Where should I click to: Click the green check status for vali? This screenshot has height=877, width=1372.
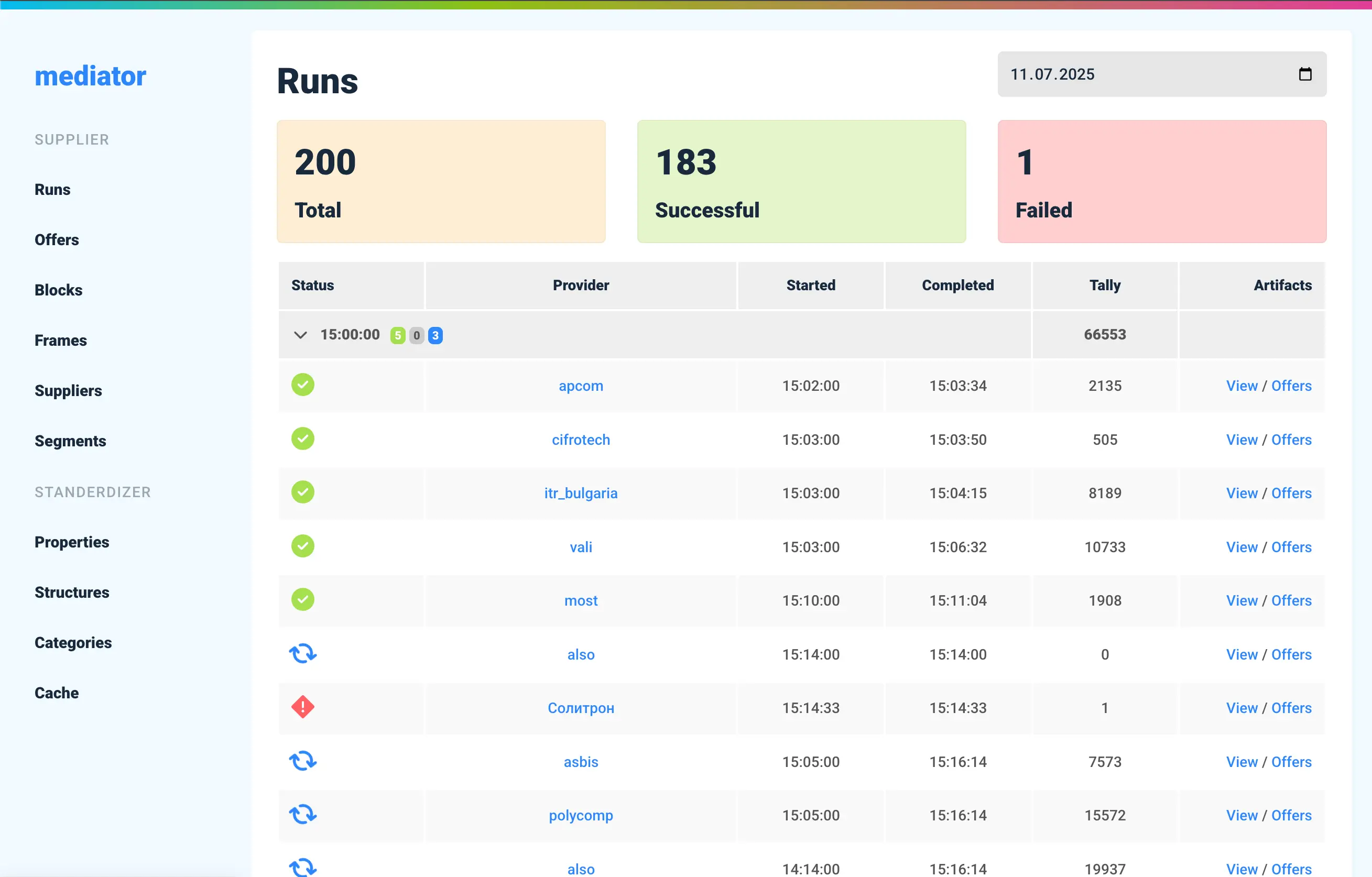pyautogui.click(x=302, y=546)
